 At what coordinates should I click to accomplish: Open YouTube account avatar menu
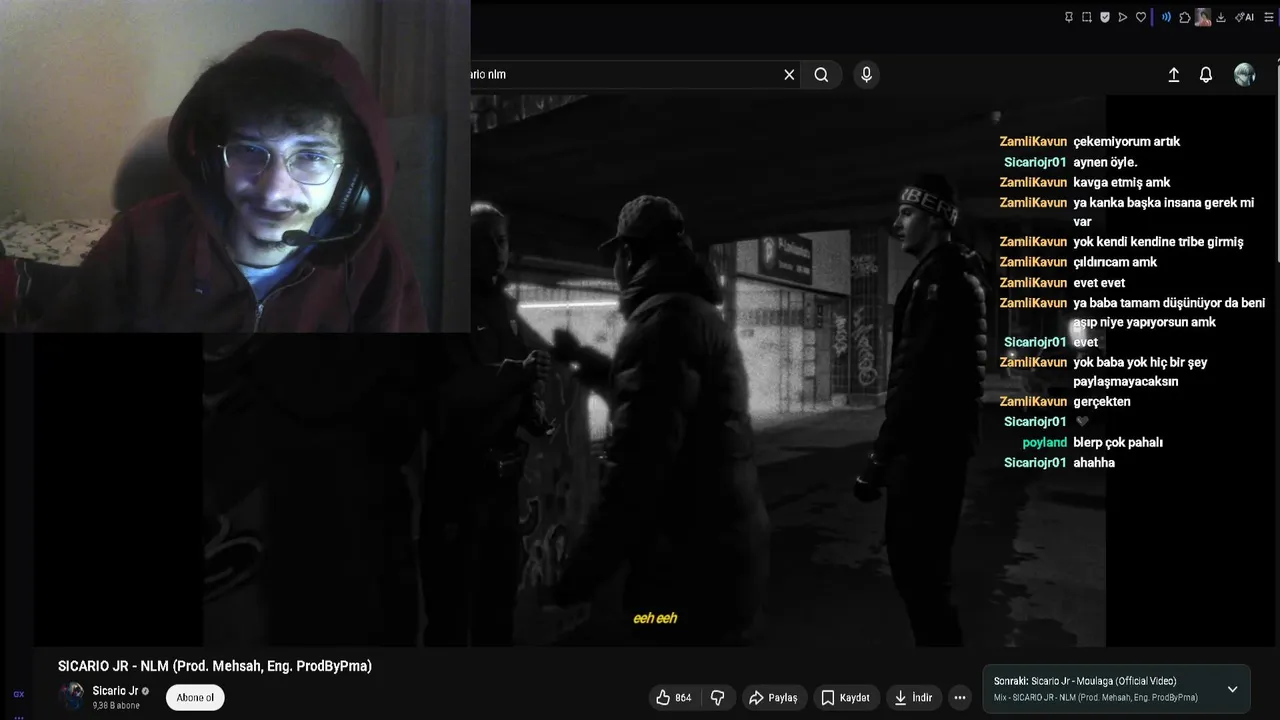(x=1245, y=75)
